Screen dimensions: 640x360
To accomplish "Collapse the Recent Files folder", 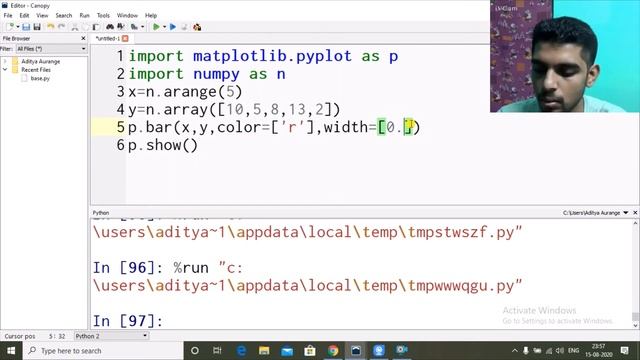I will [x=5, y=70].
